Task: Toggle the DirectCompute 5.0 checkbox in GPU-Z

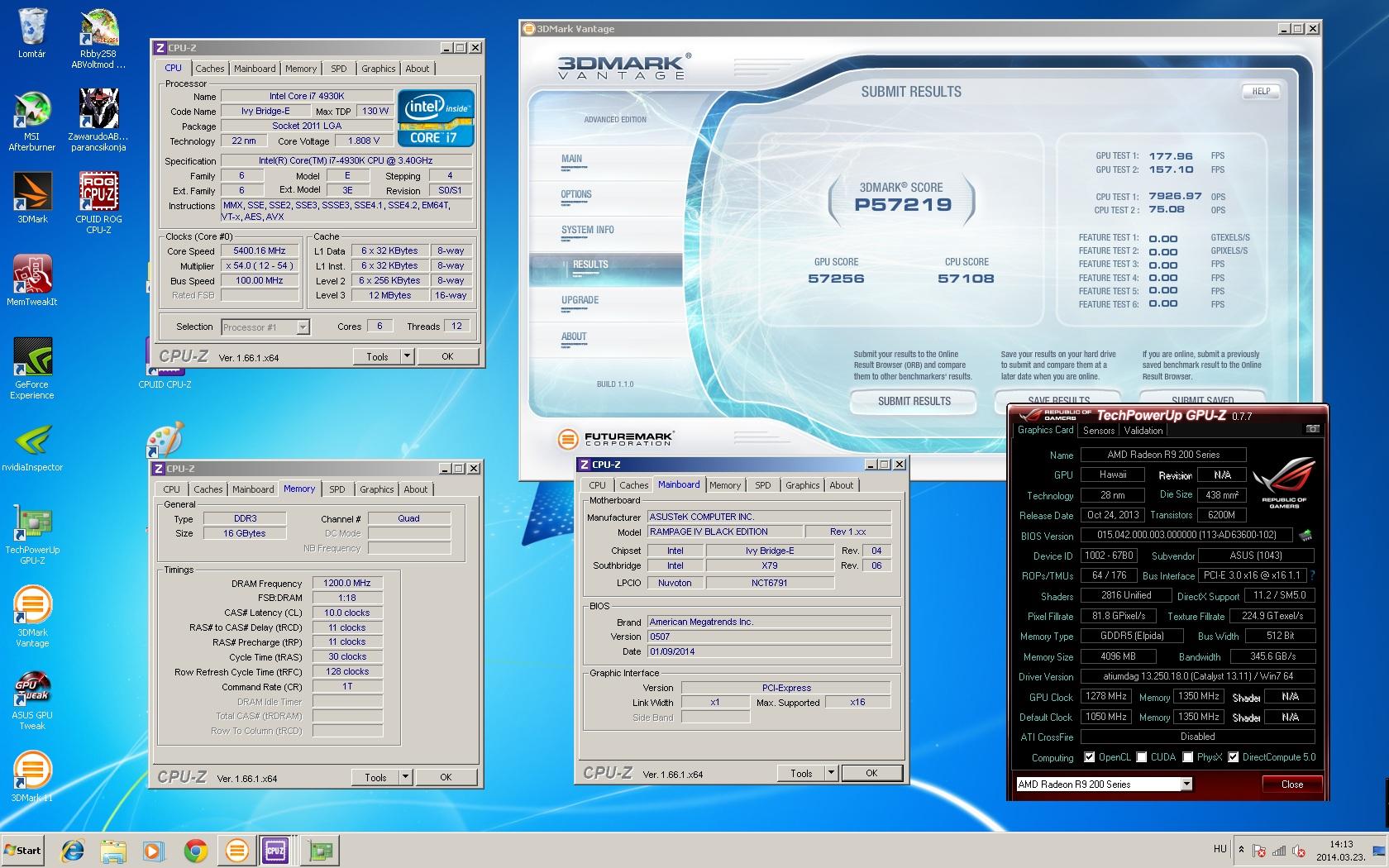Action: [1234, 757]
